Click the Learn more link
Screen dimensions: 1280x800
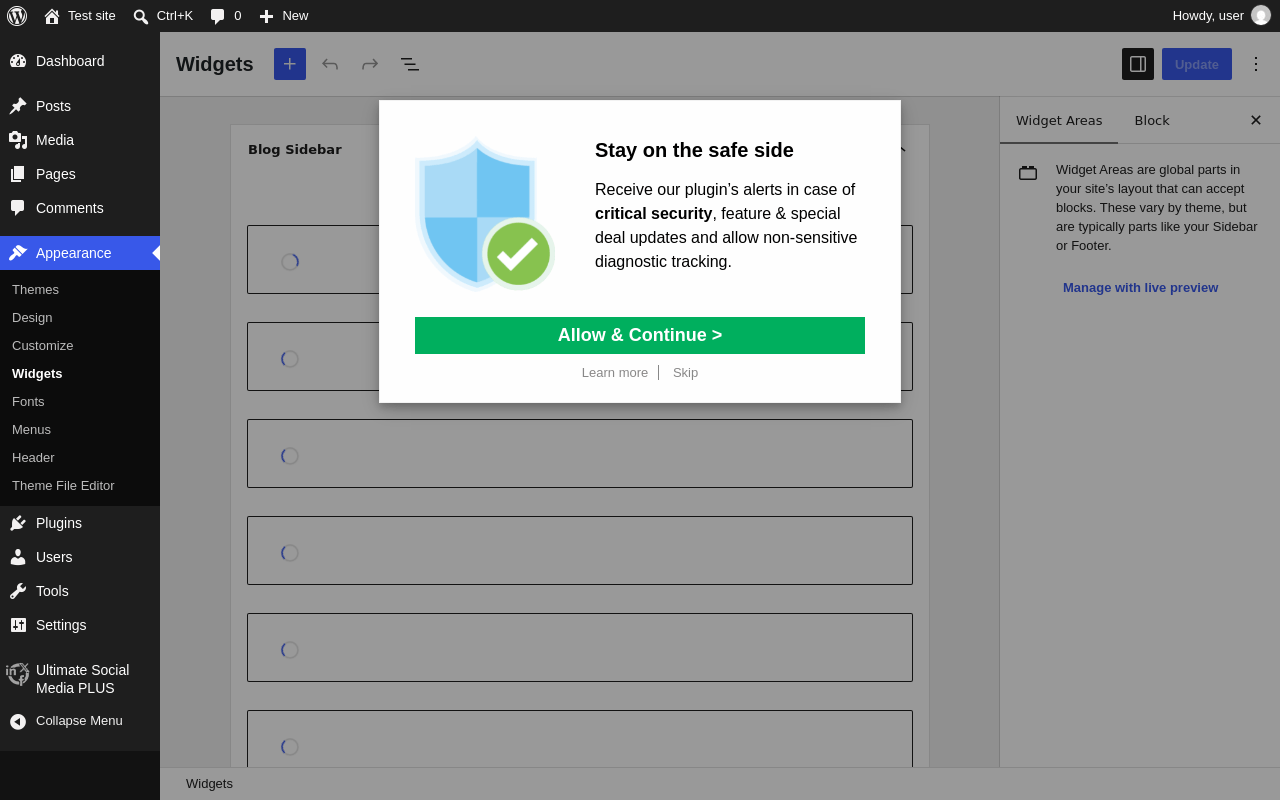615,373
